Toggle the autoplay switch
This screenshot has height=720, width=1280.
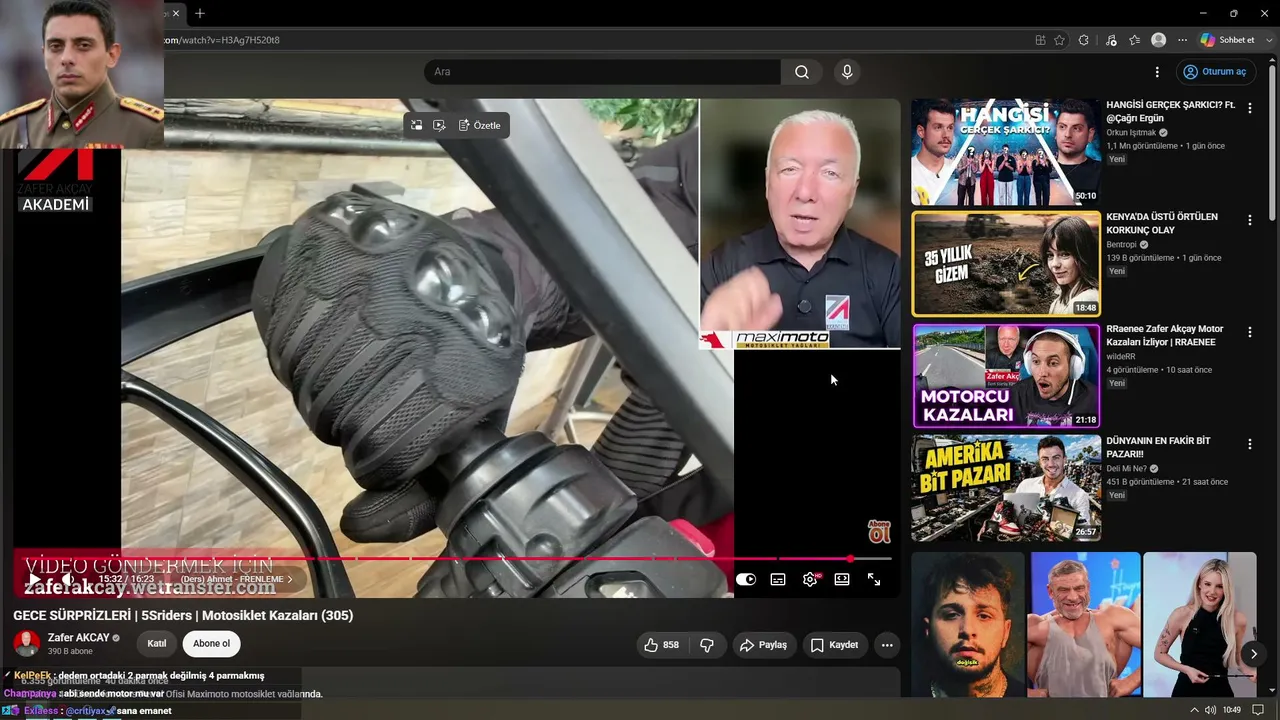(x=746, y=579)
